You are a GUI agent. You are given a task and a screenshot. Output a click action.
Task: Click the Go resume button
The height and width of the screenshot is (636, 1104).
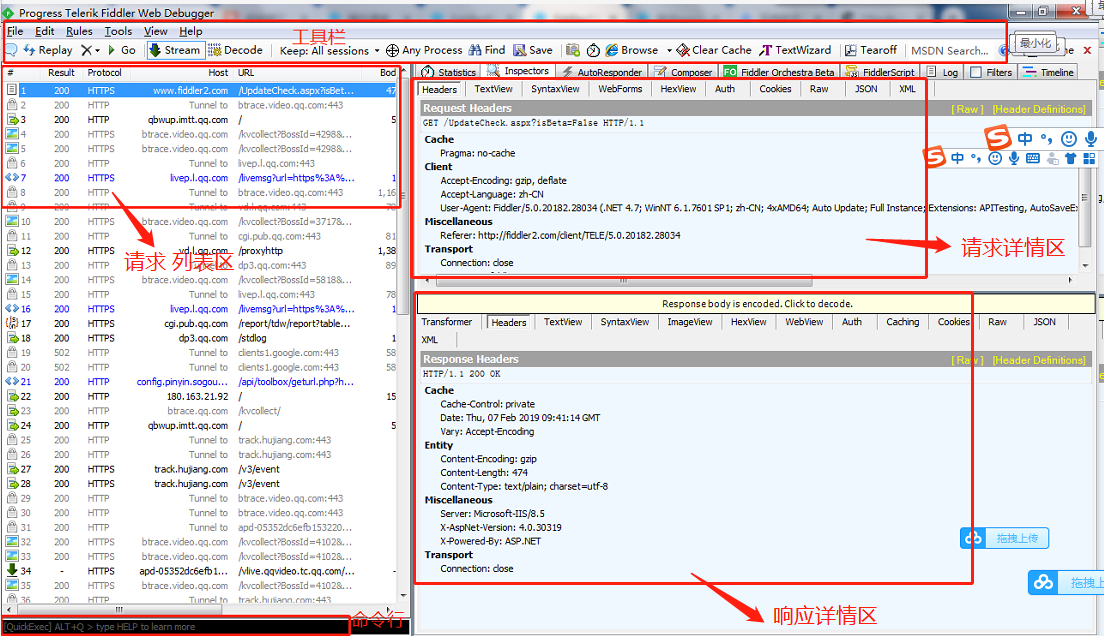[x=121, y=50]
